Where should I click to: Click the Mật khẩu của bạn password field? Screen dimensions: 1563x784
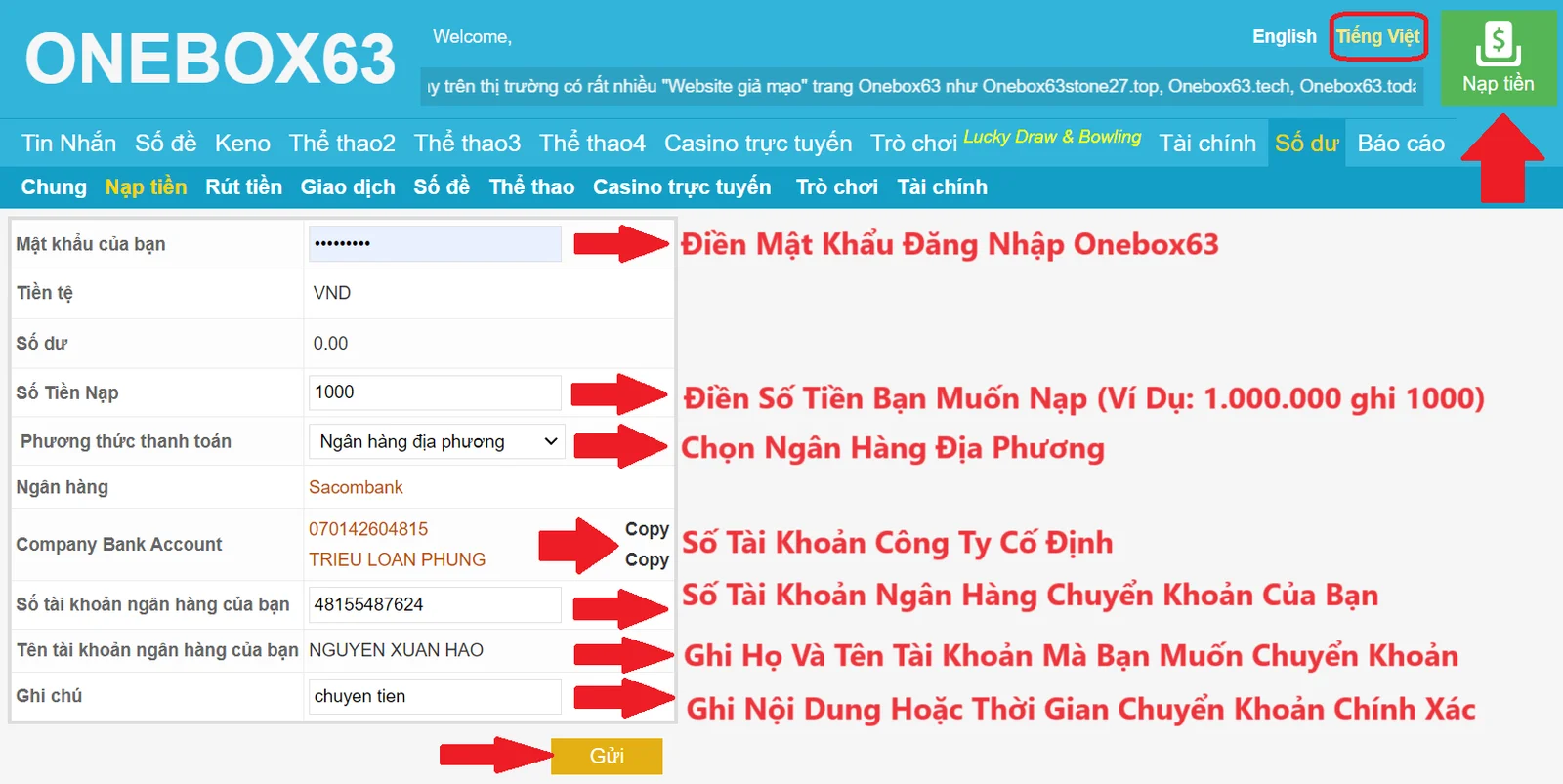point(435,243)
